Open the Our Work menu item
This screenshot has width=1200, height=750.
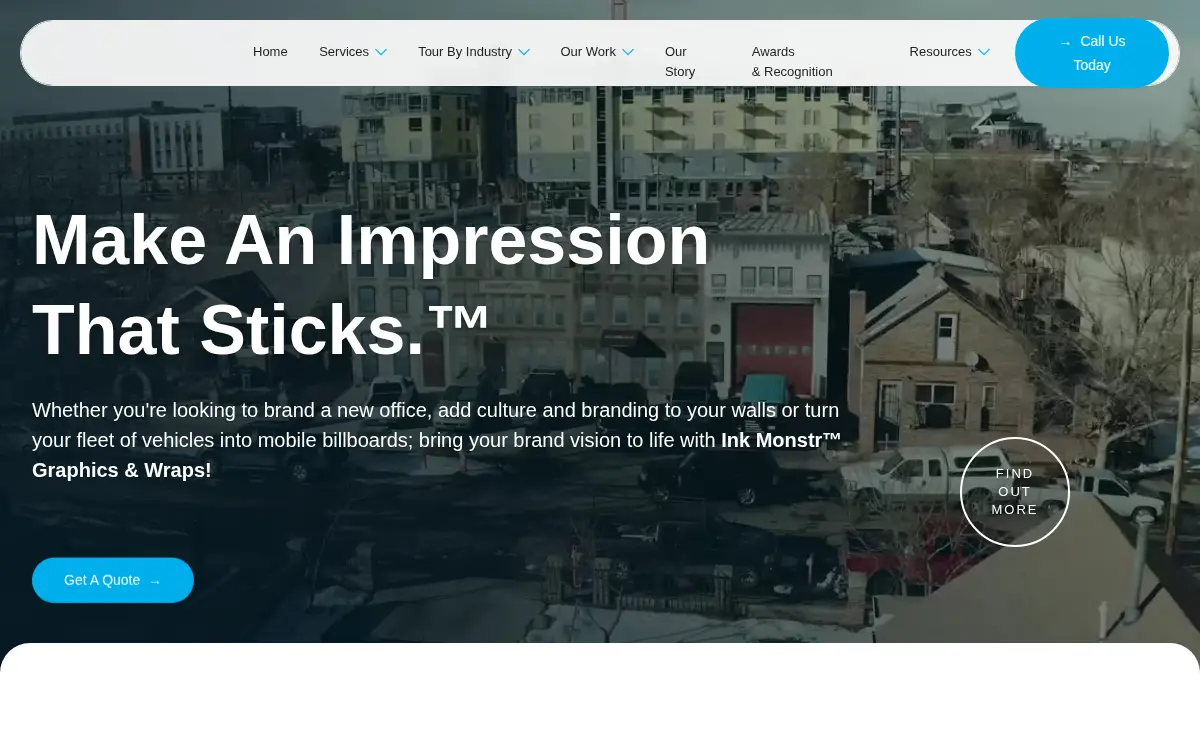(x=588, y=52)
